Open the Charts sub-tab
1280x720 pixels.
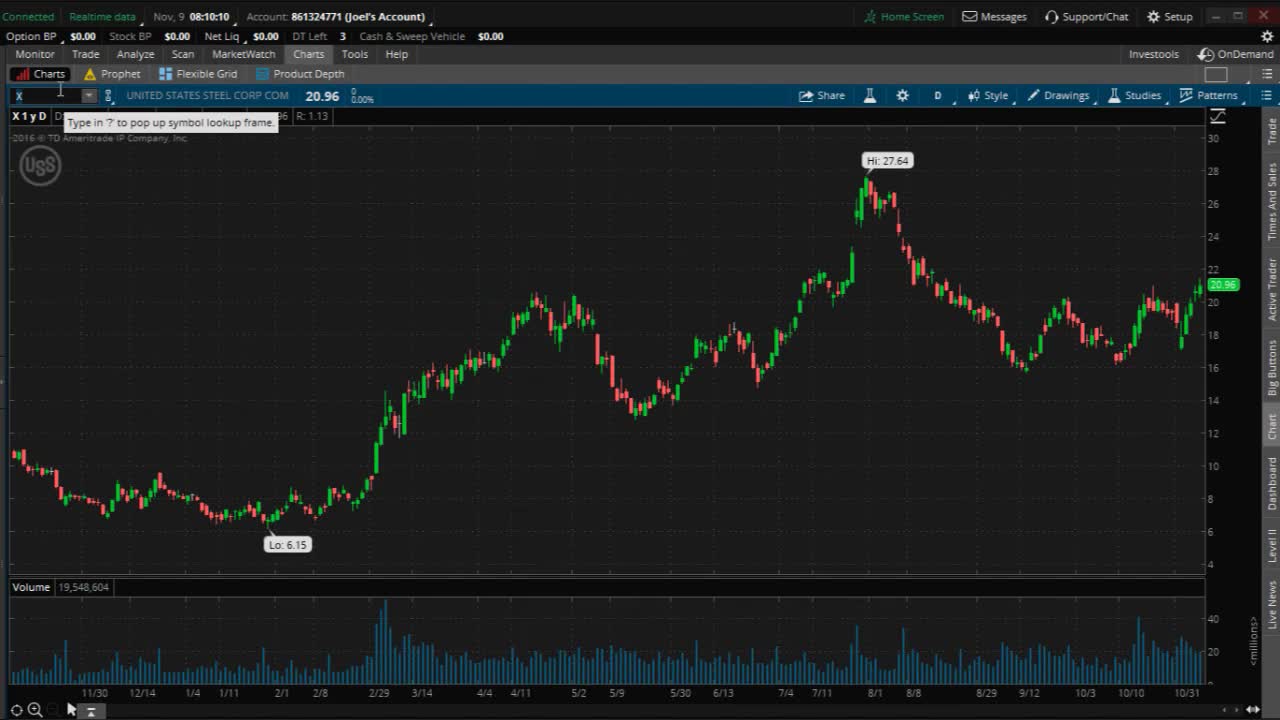click(x=40, y=74)
